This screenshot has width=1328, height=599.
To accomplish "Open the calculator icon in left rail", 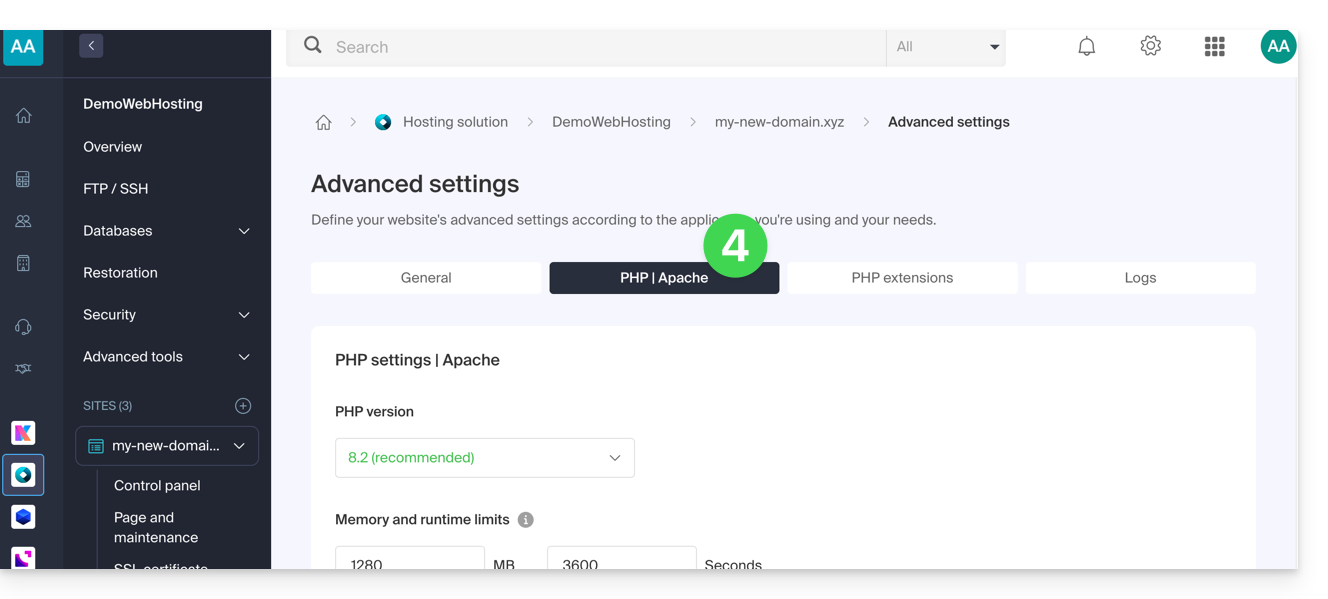I will pos(23,180).
